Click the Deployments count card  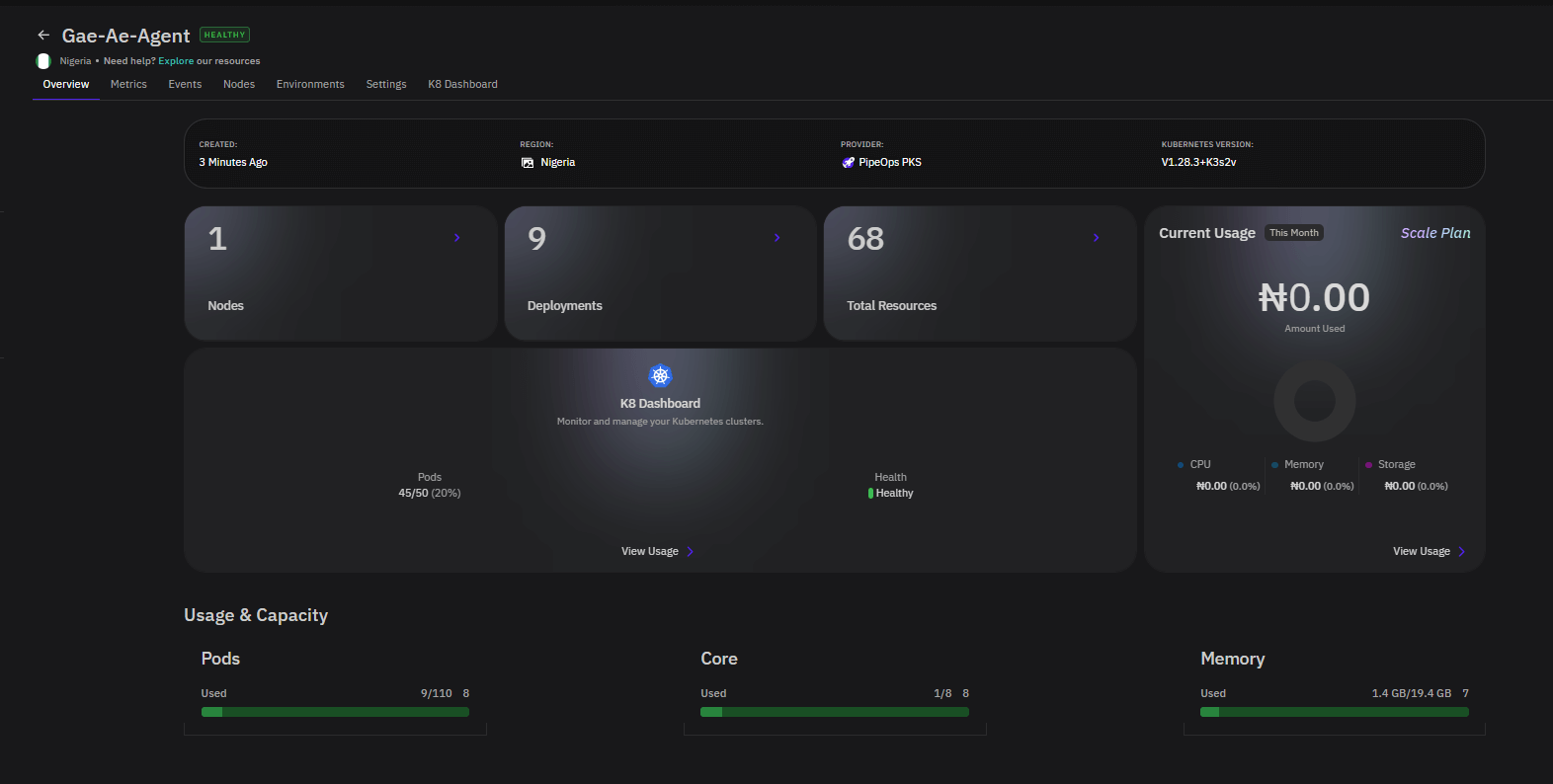660,274
